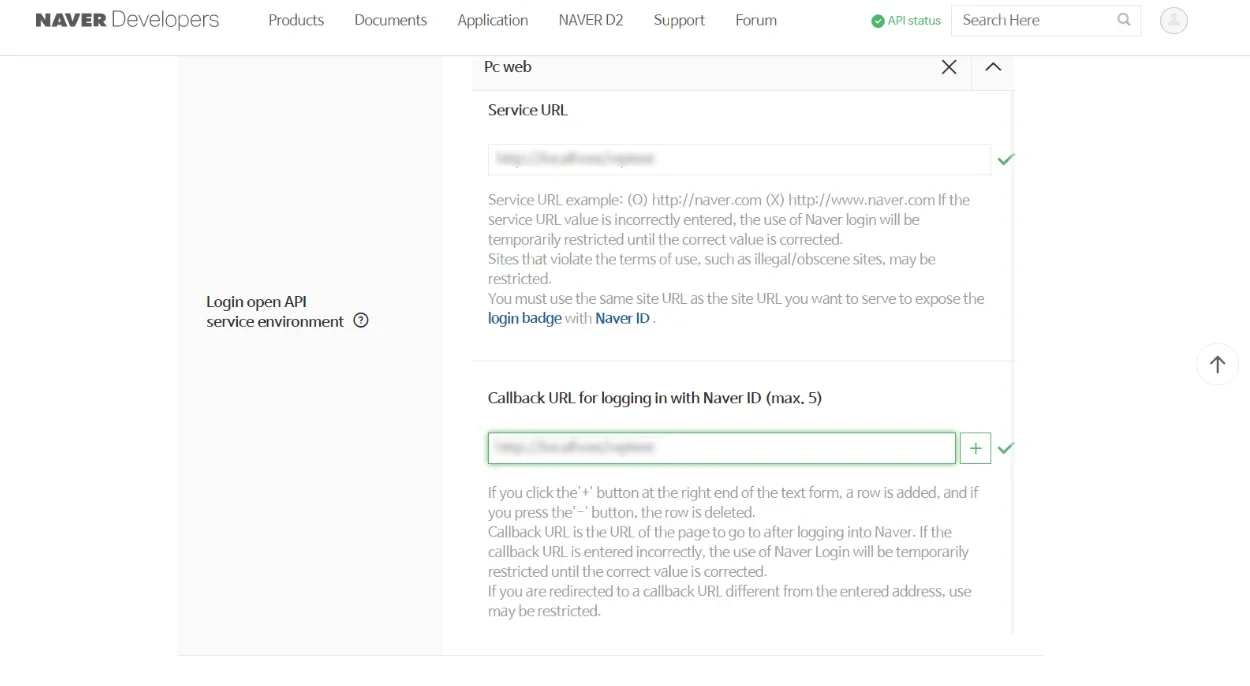Screen dimensions: 1250x686
Task: Open the user profile avatar
Action: [1174, 20]
